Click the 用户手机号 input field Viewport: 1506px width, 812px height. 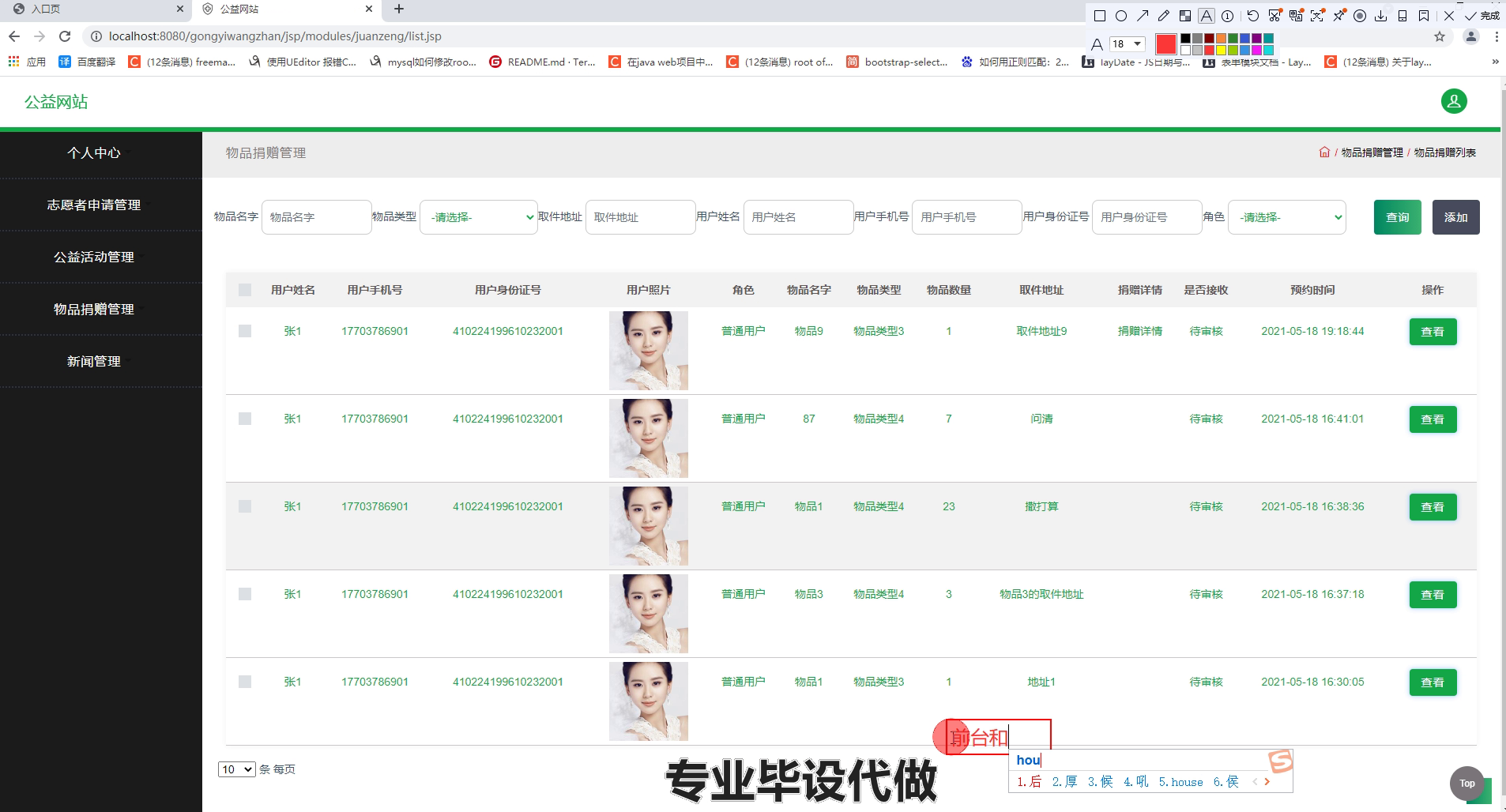pos(967,217)
